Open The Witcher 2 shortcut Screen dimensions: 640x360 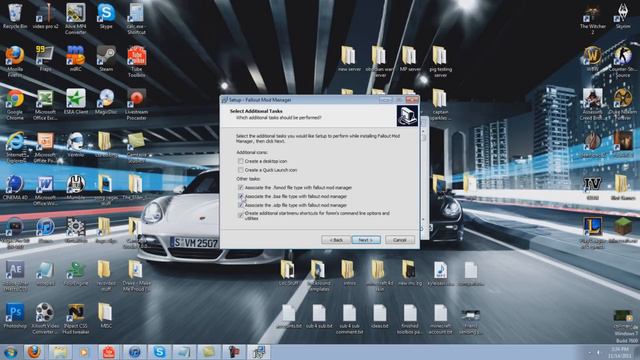point(593,19)
